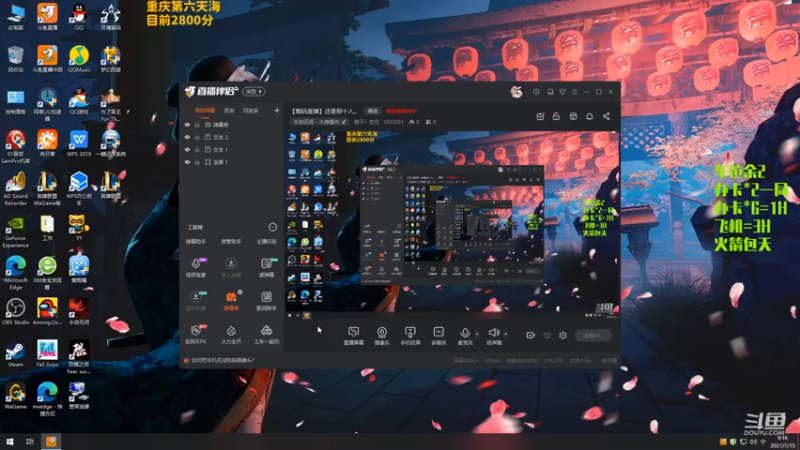Open 房管助手 in toolbox
The height and width of the screenshot is (450, 800).
(231, 242)
